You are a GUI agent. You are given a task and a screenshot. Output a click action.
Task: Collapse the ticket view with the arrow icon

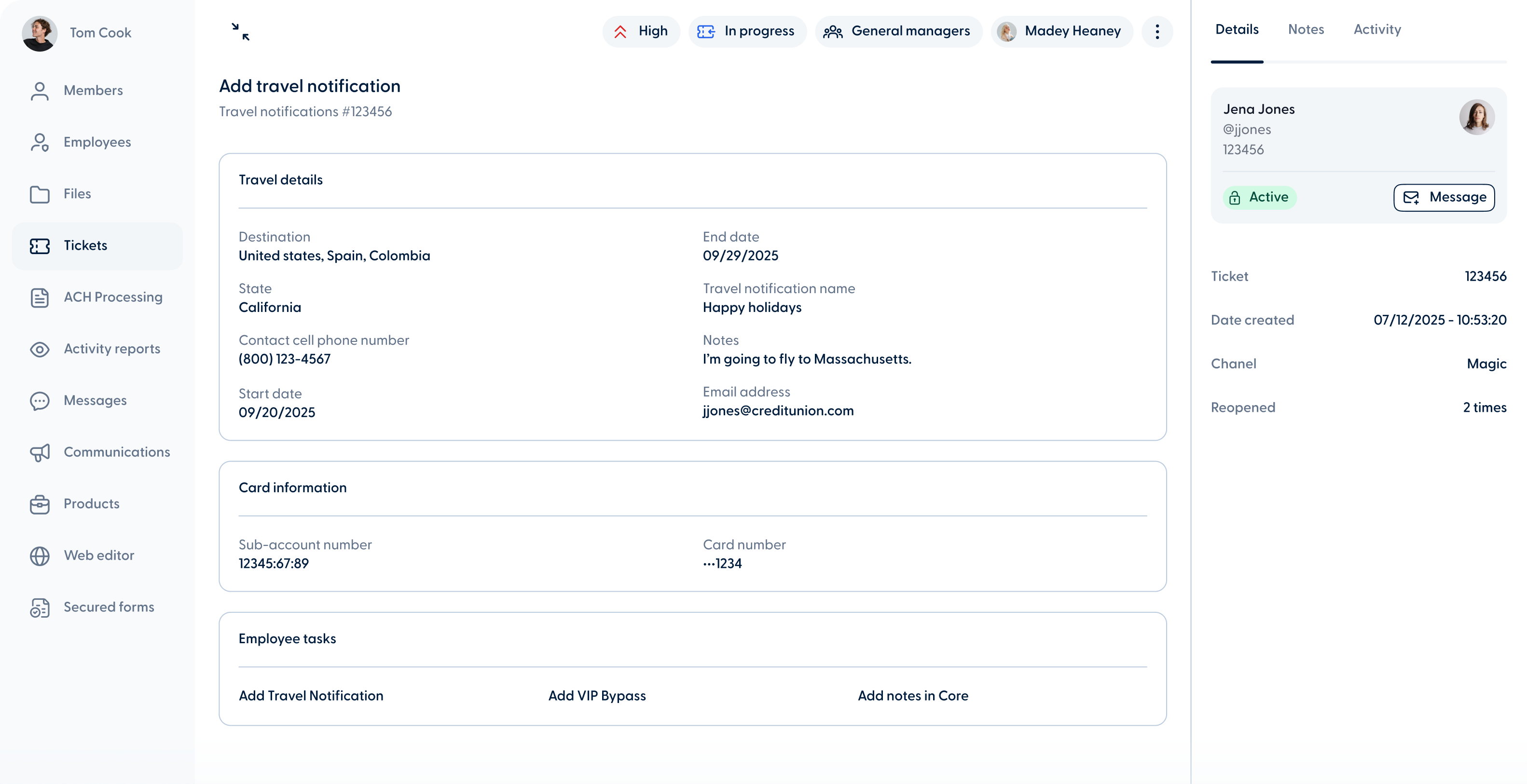click(x=241, y=31)
